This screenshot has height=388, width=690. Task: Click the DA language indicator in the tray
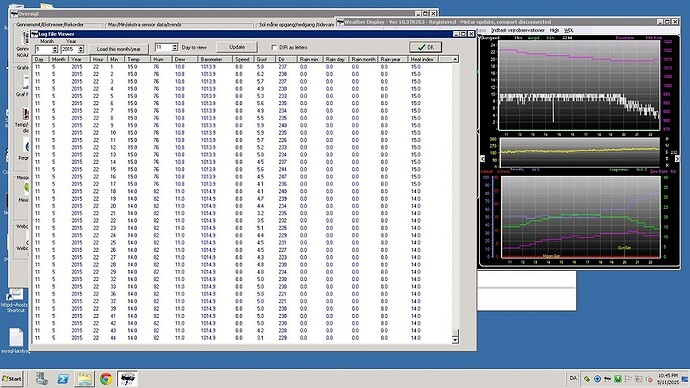click(573, 378)
